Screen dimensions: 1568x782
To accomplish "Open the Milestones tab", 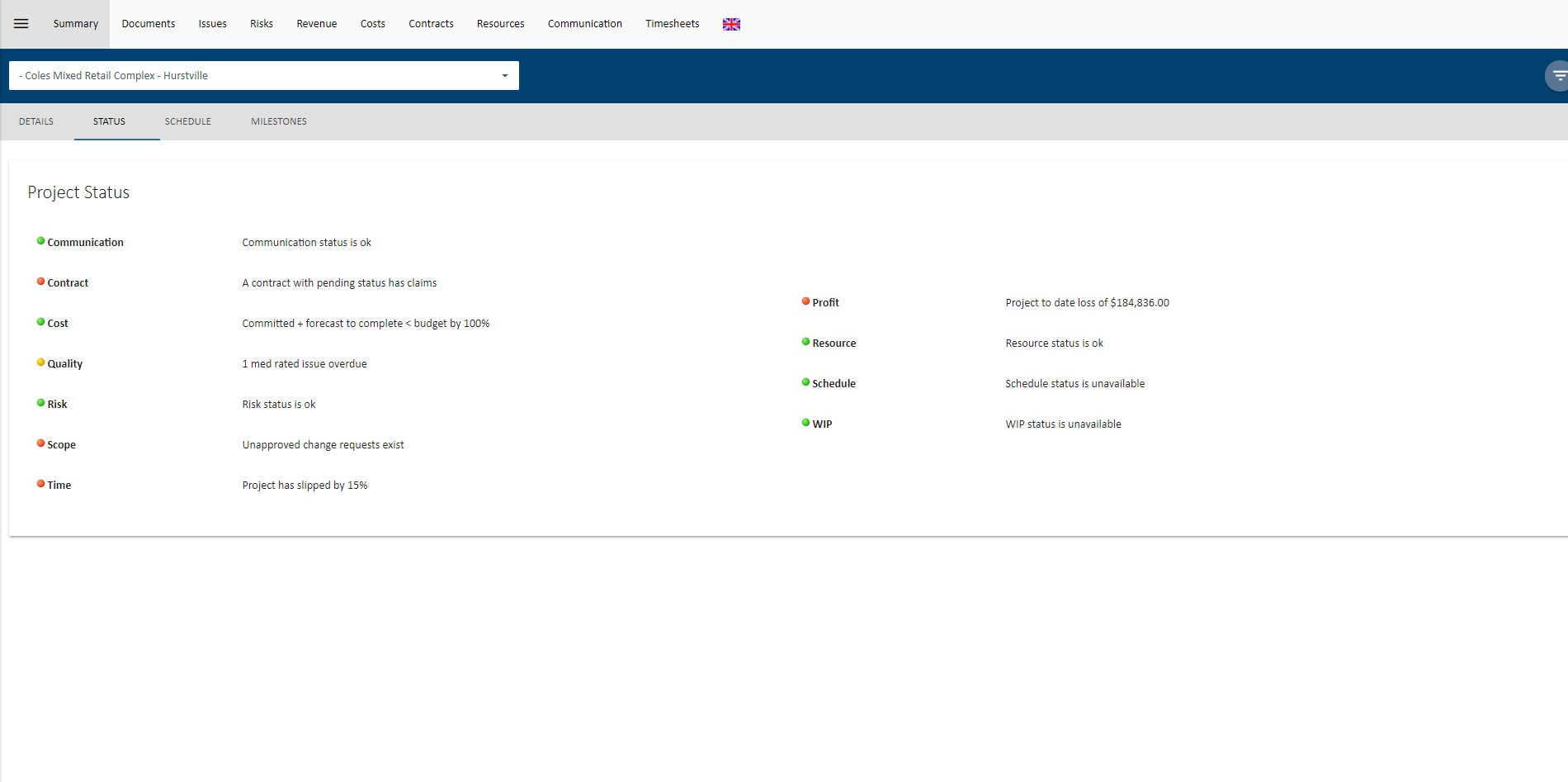I will [279, 121].
